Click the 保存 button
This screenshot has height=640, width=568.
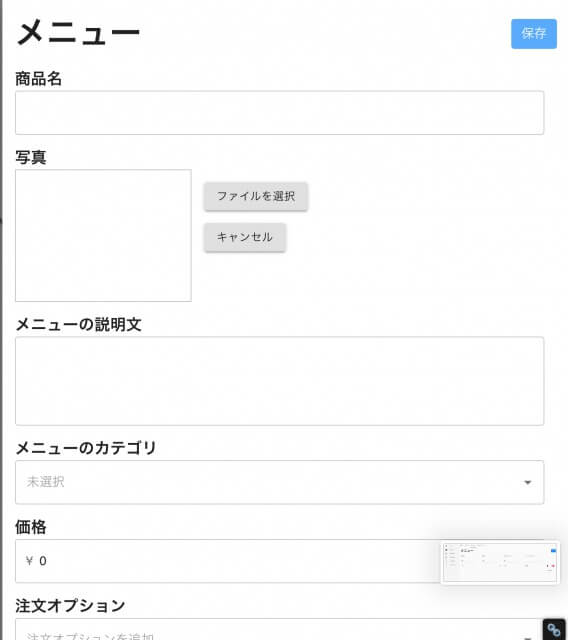[534, 34]
